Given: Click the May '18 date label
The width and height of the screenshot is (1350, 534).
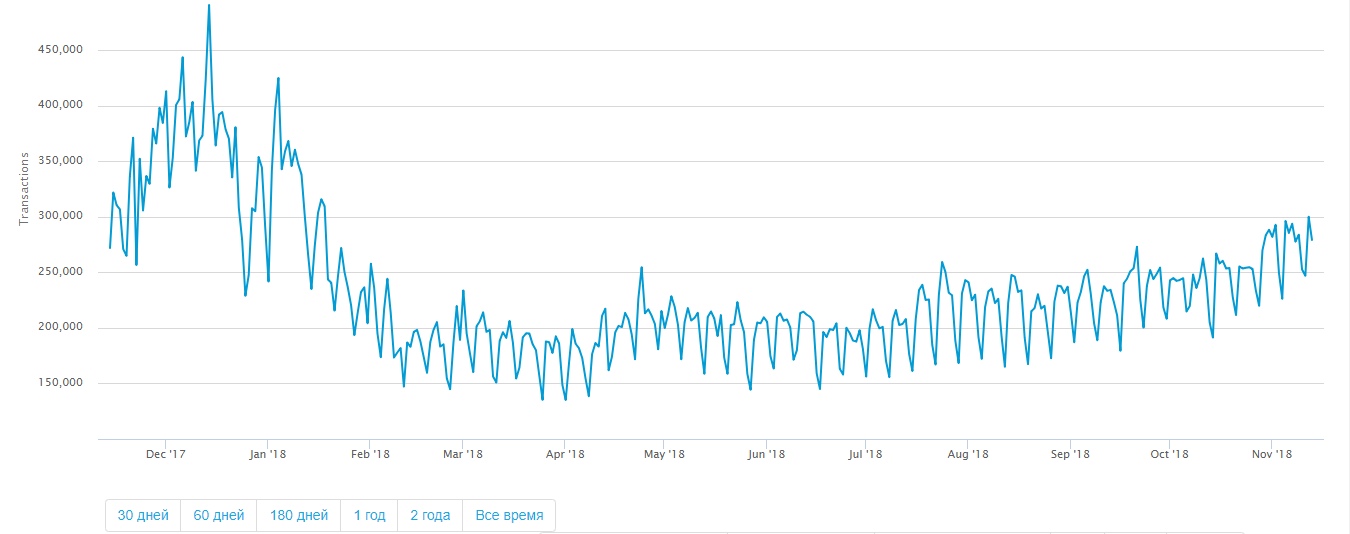Looking at the screenshot, I should pos(664,454).
